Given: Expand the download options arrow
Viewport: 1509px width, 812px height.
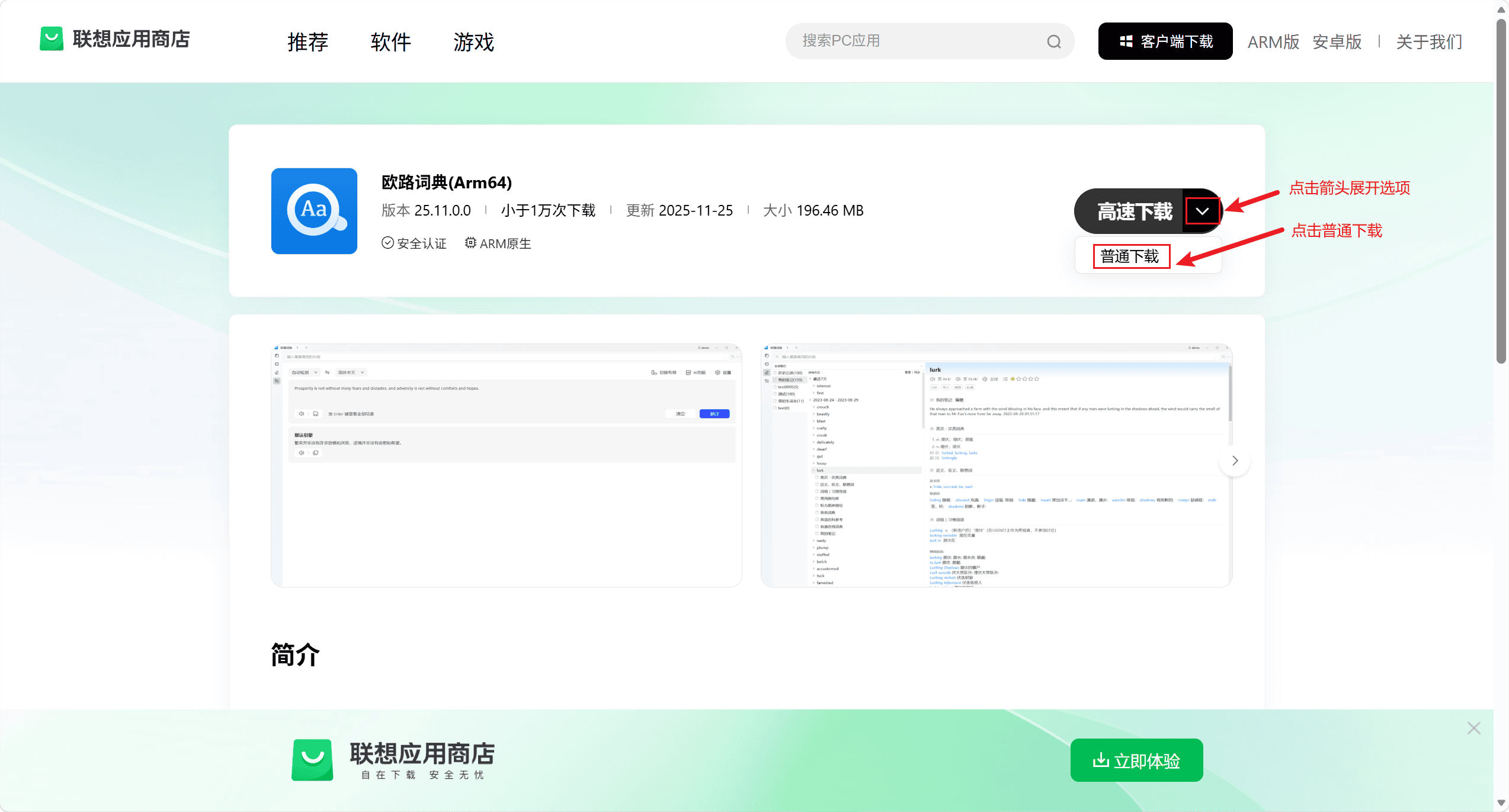Looking at the screenshot, I should coord(1202,211).
